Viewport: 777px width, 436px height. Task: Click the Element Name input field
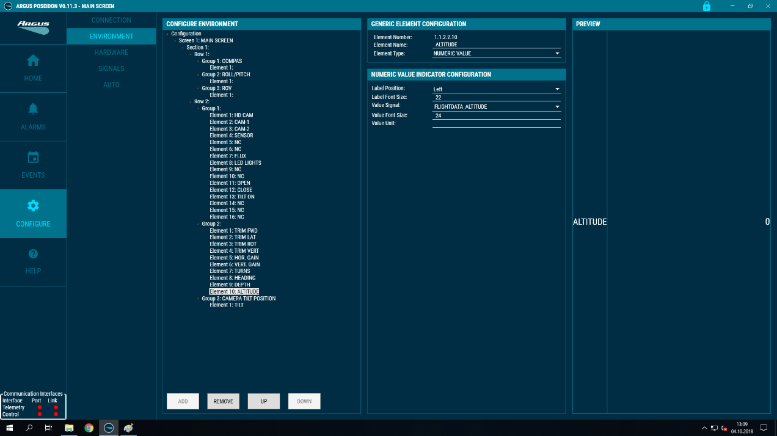click(x=496, y=45)
